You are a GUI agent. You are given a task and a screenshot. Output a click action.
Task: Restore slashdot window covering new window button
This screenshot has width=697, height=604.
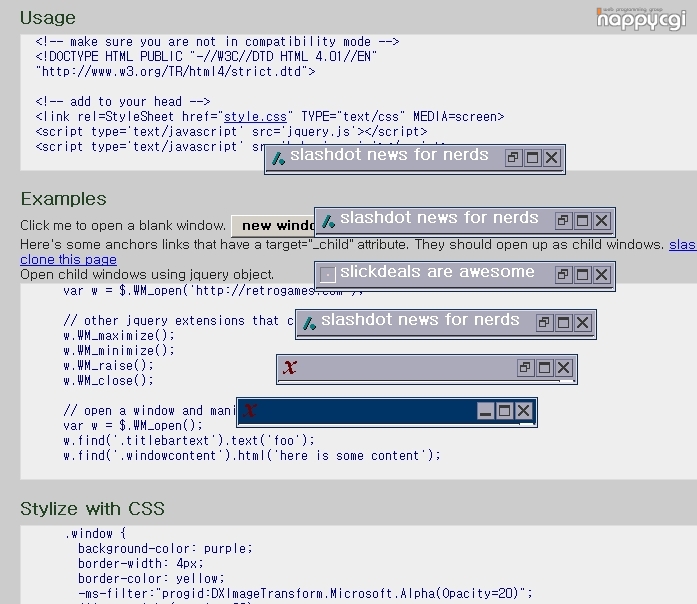coord(563,221)
